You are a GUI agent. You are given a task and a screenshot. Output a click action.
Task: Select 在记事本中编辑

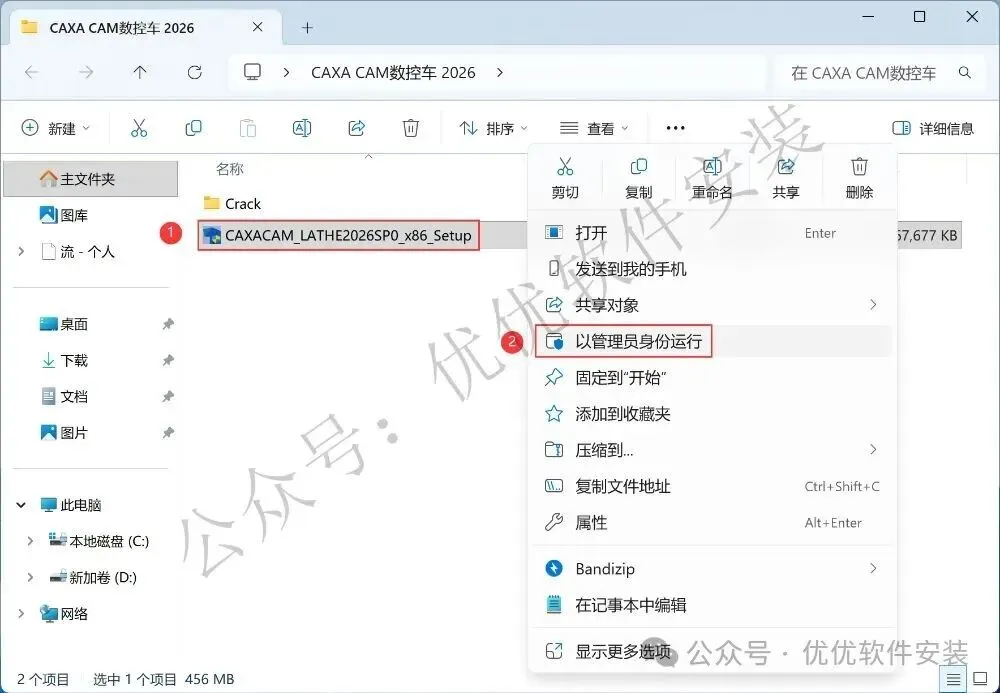tap(712, 604)
